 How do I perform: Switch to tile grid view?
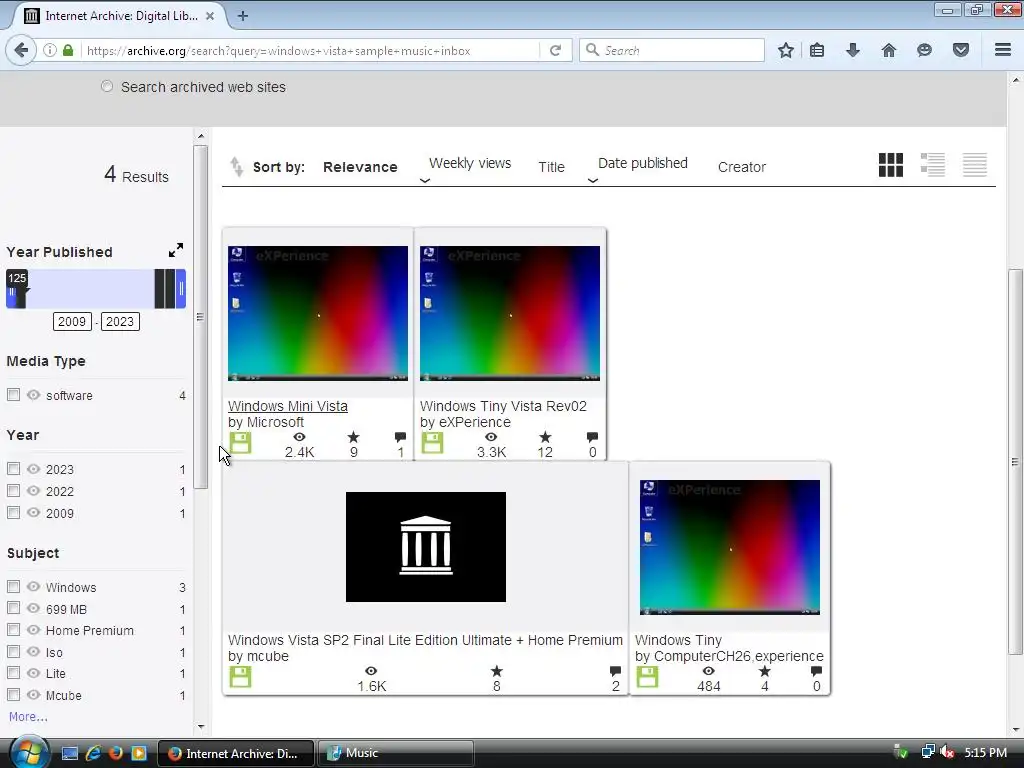pyautogui.click(x=891, y=165)
